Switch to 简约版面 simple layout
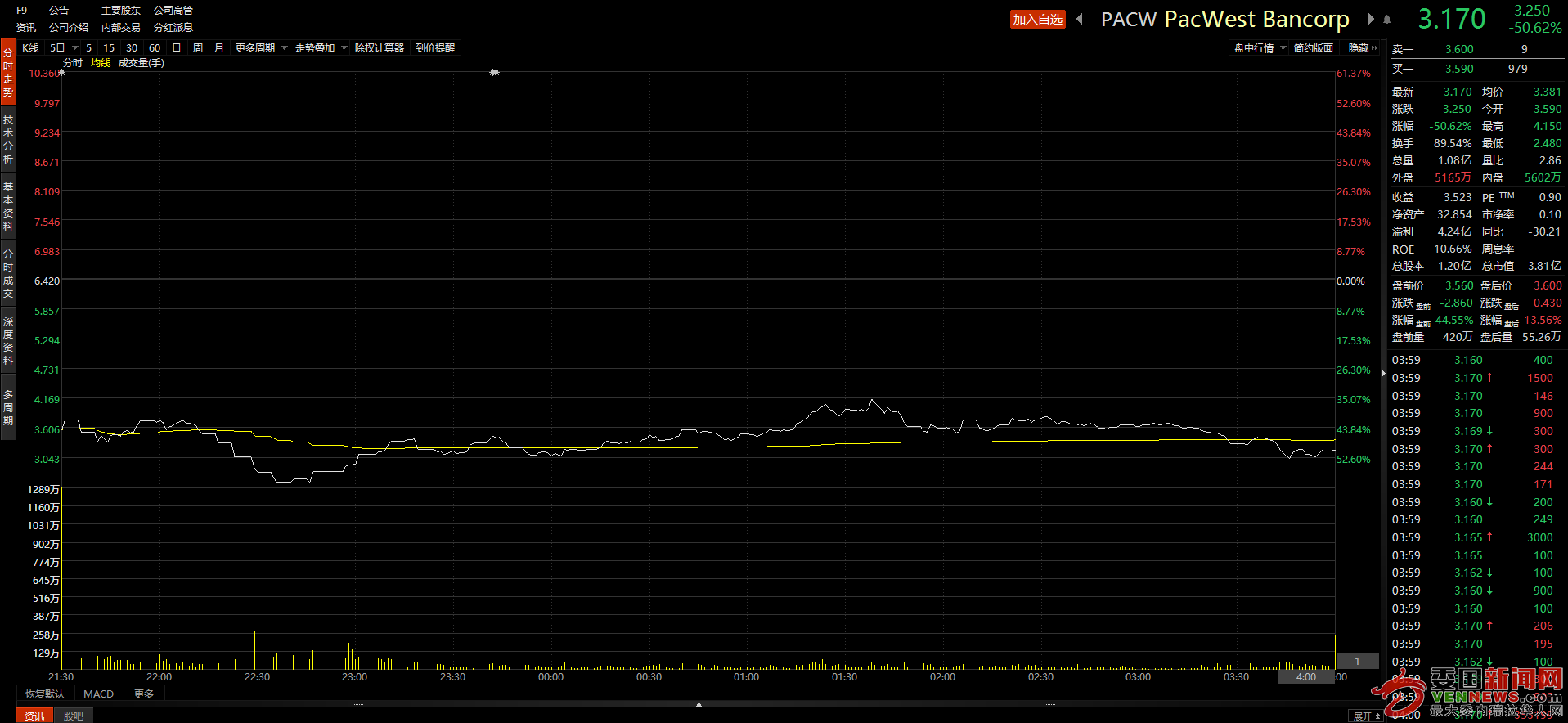The width and height of the screenshot is (1568, 723). [x=1314, y=48]
